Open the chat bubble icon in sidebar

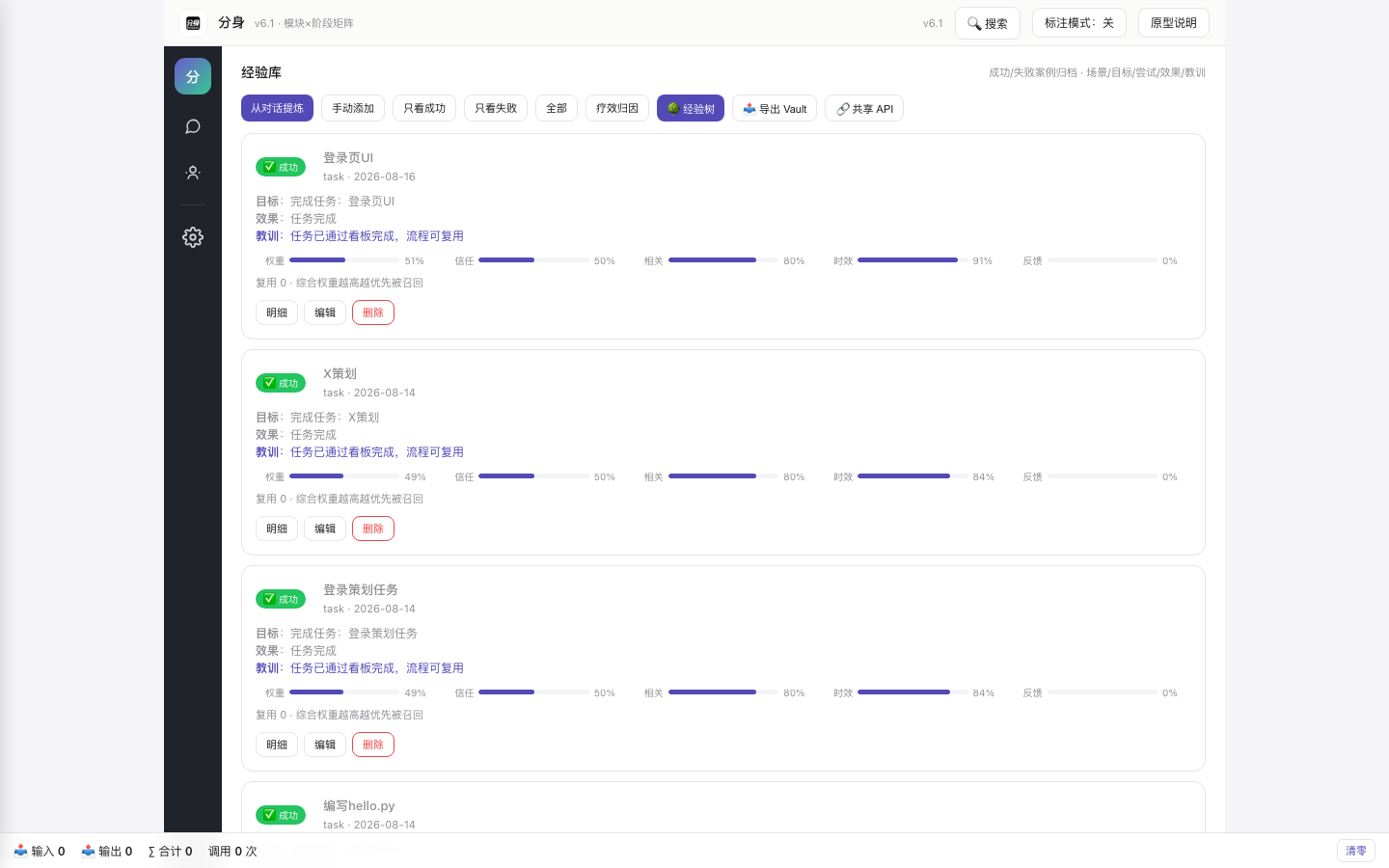click(x=193, y=126)
